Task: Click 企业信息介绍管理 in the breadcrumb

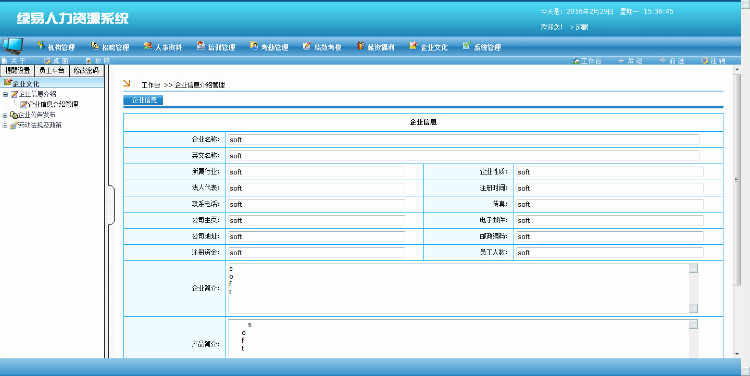Action: pos(199,85)
